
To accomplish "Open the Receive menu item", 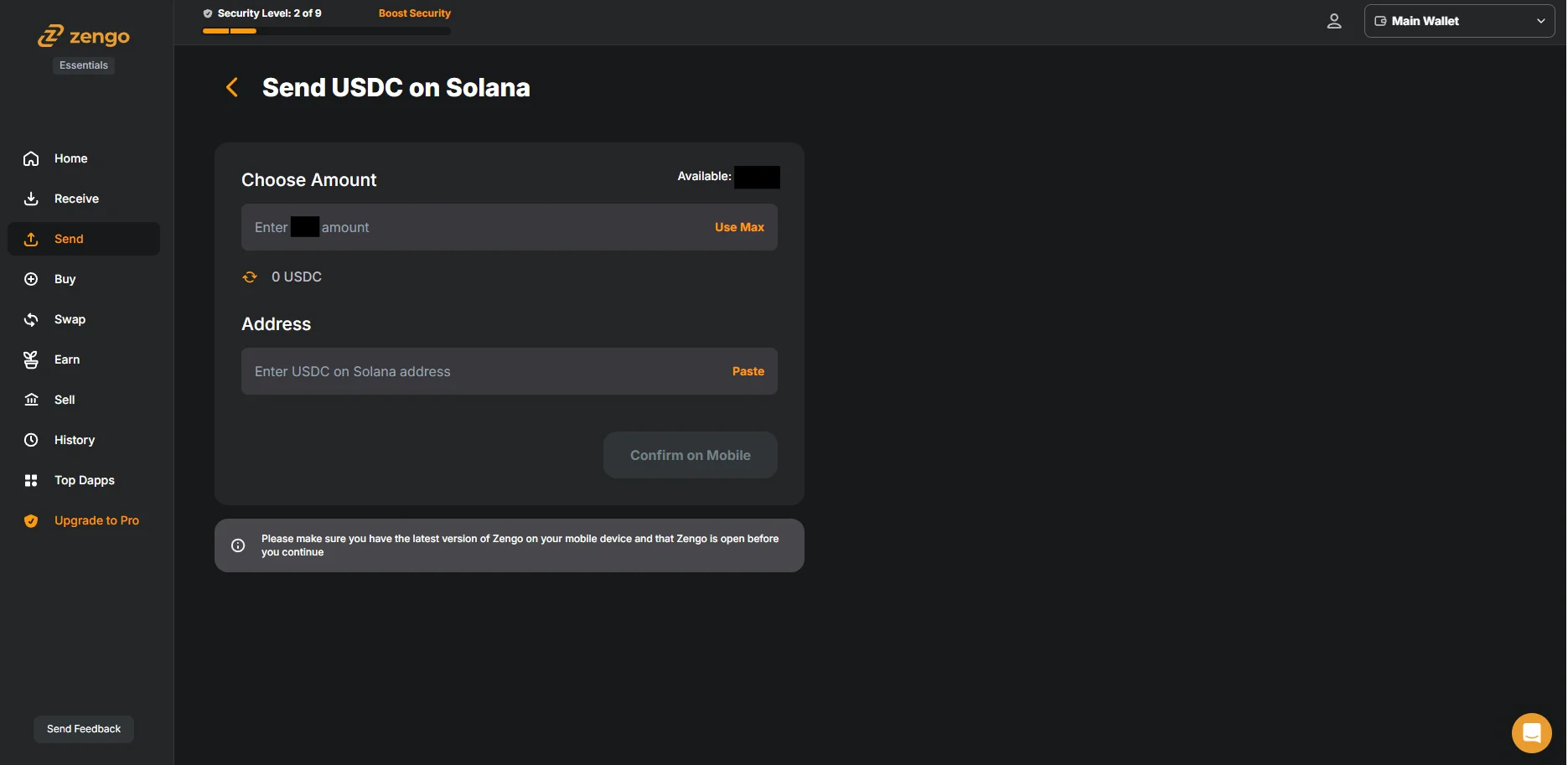I will click(76, 199).
